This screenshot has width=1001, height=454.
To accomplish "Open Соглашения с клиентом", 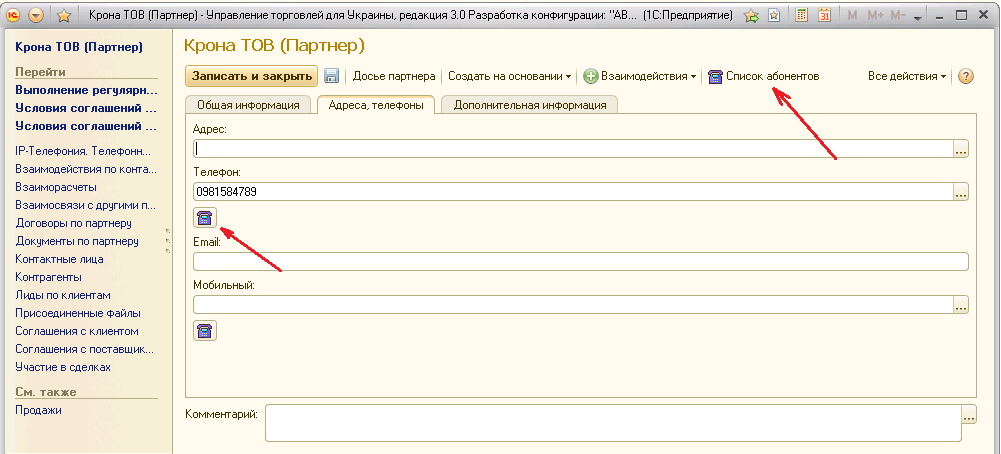I will [77, 331].
